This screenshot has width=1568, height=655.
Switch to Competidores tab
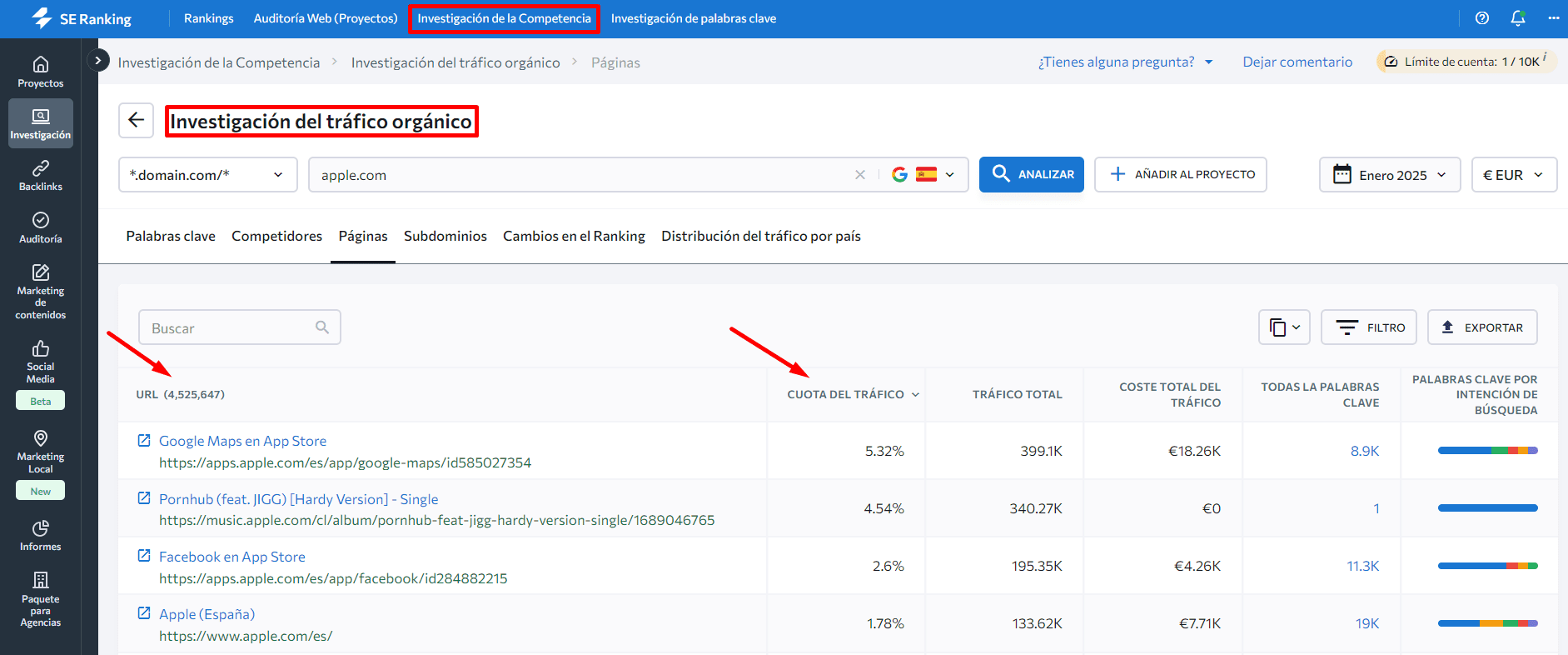pos(276,236)
